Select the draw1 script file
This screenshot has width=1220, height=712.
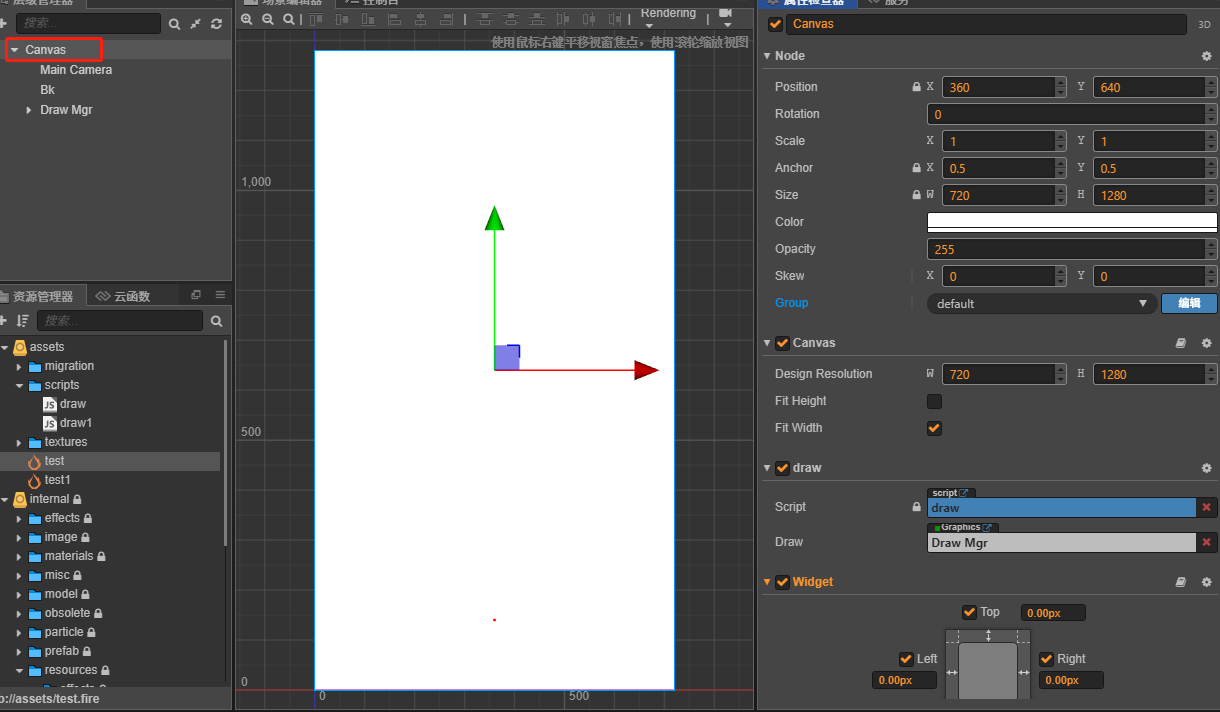click(x=75, y=423)
